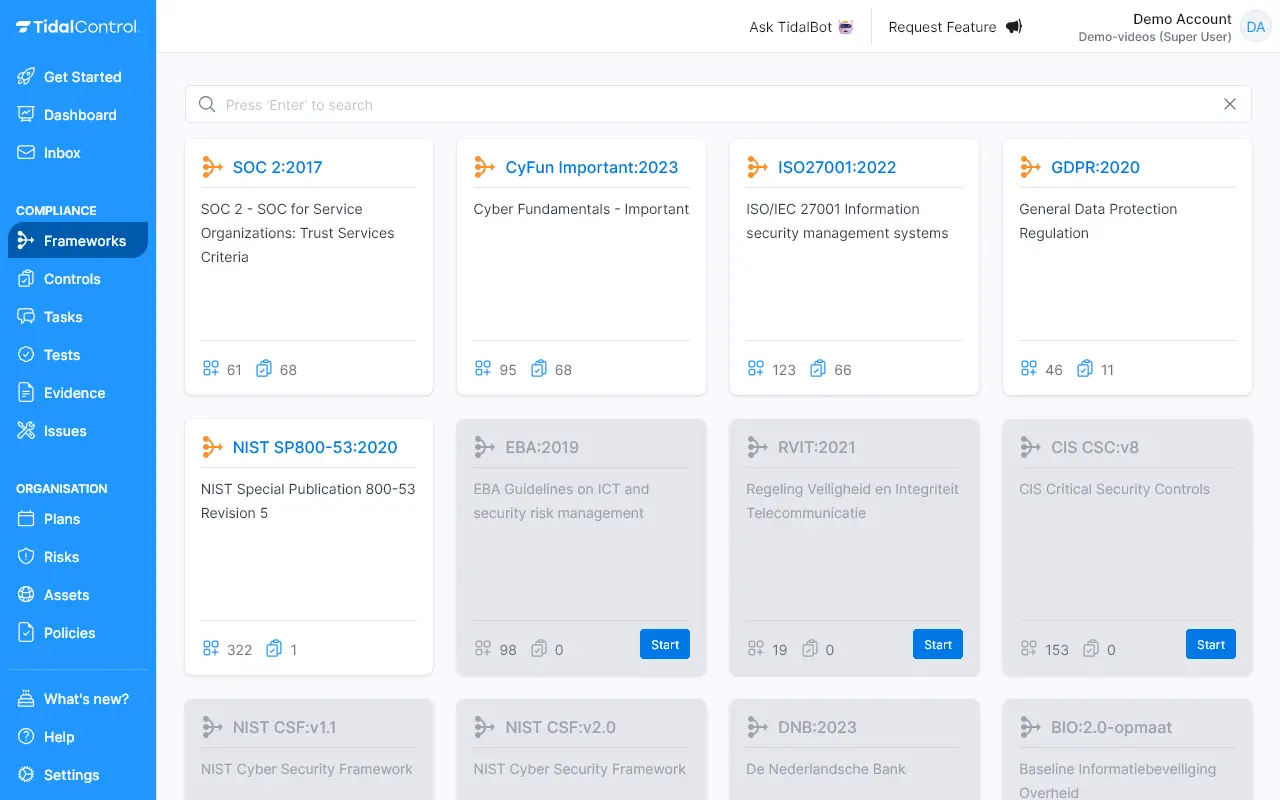Open Get Started rocket icon
The height and width of the screenshot is (800, 1280).
26,77
